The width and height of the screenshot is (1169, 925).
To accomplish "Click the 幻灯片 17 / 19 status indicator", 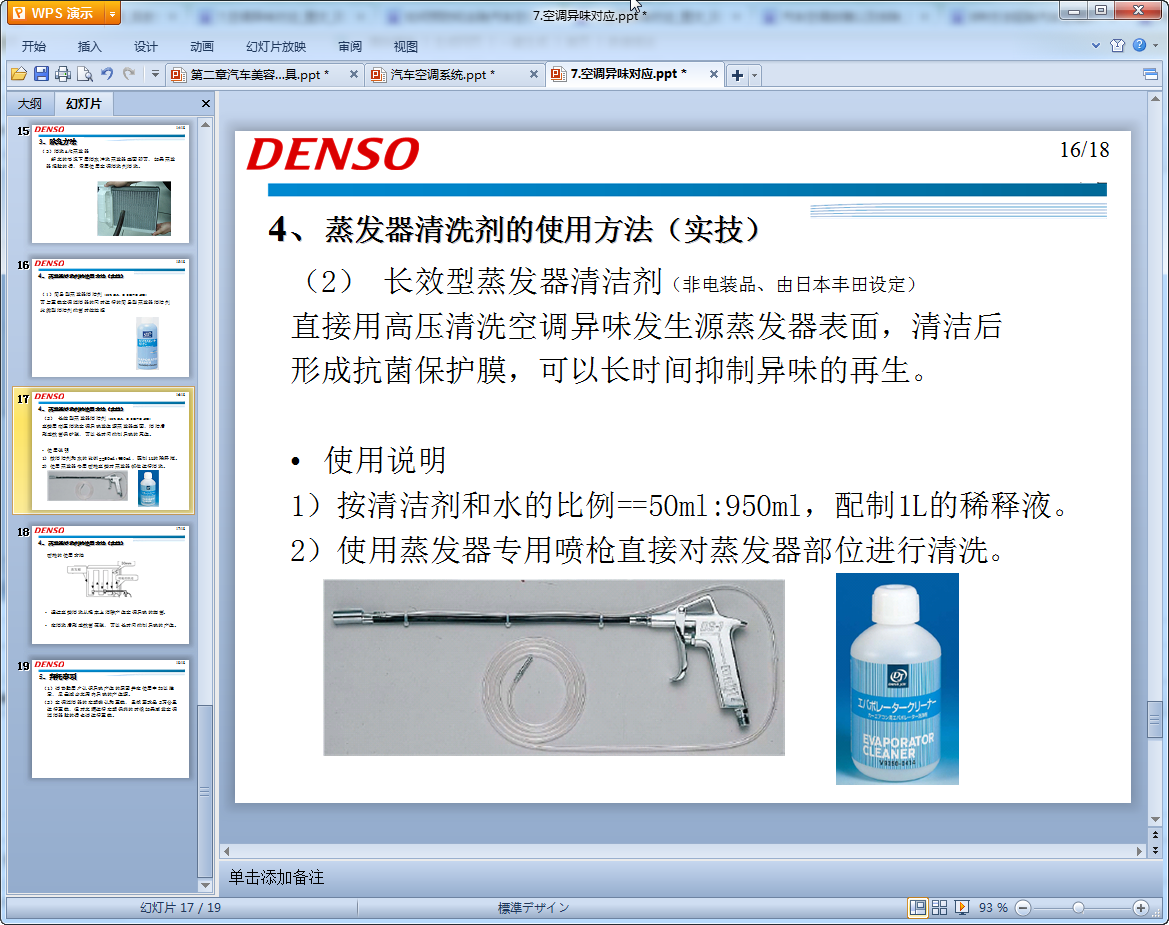I will [x=180, y=907].
